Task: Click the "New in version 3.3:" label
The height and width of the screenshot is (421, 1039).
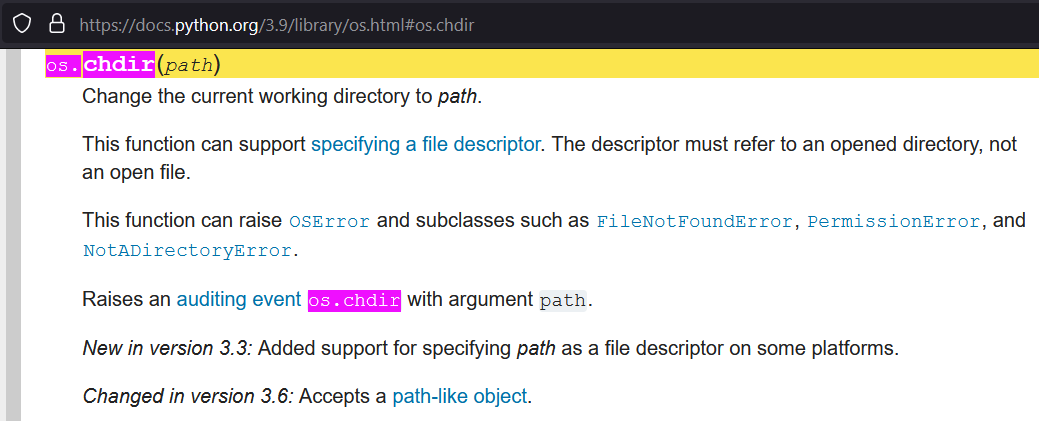Action: [169, 348]
